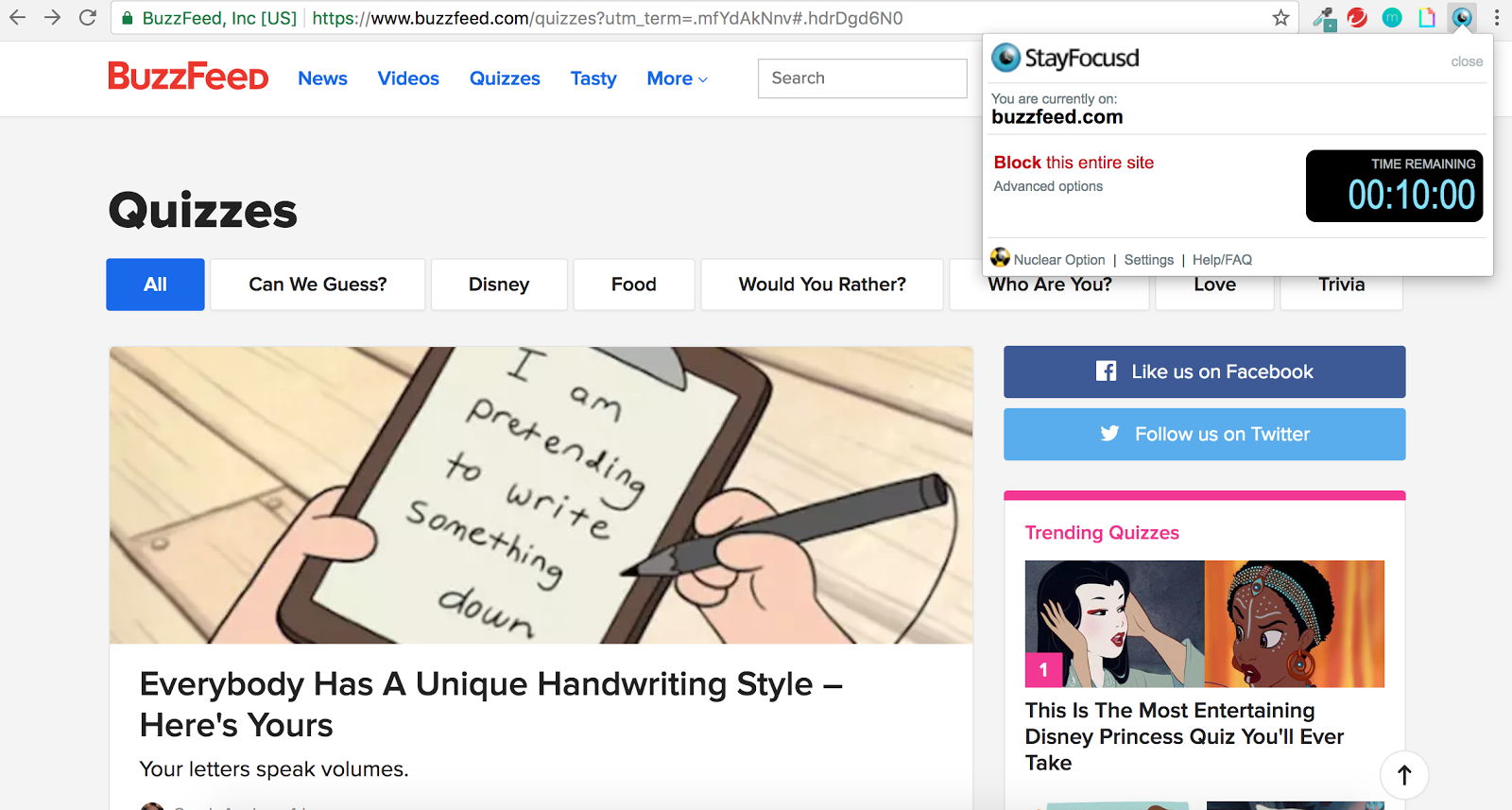Viewport: 1512px width, 810px height.
Task: Click the StayFocusd logo in the popup
Action: (x=1065, y=58)
